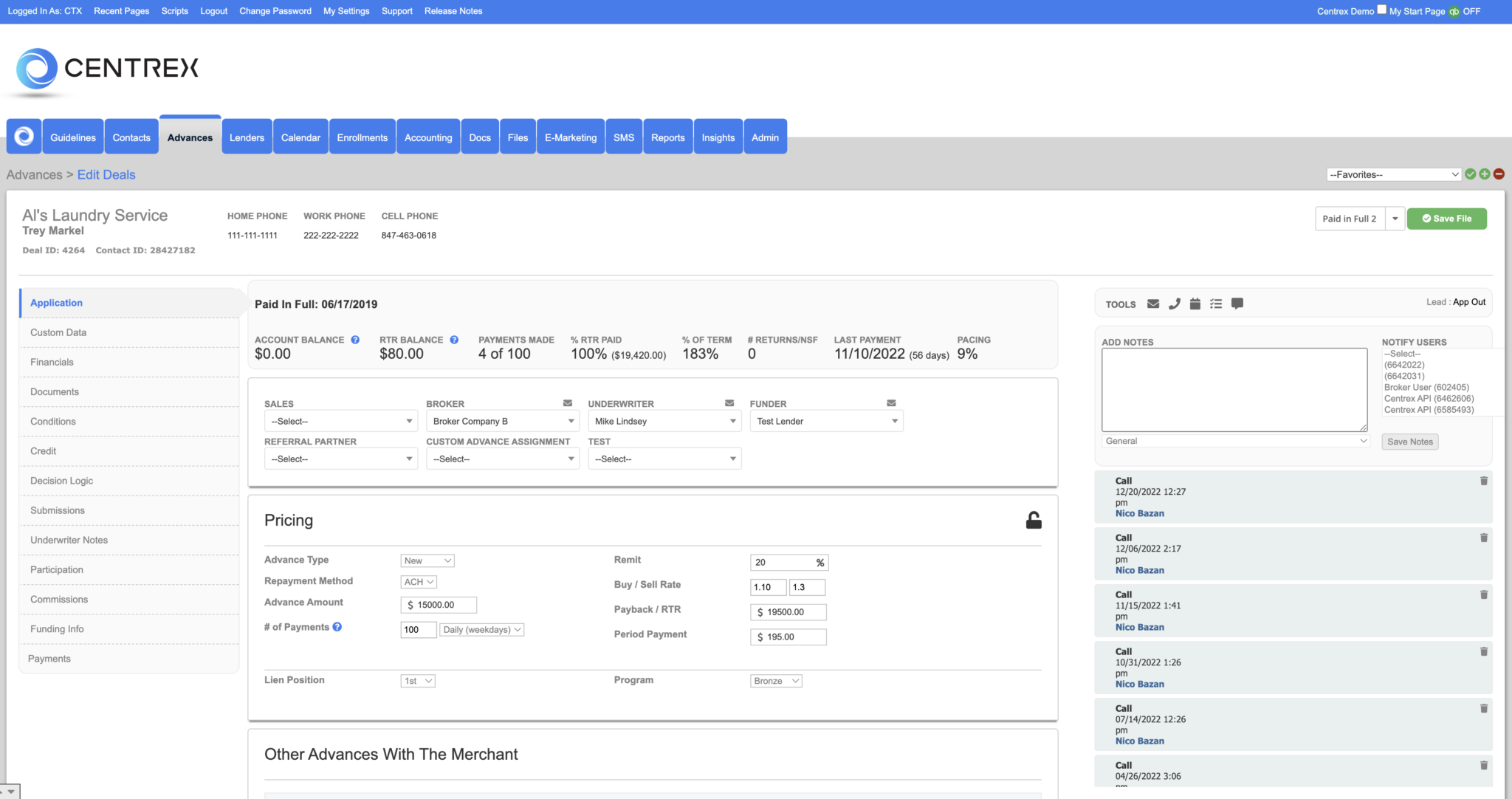Click the qb OFF toggle
1512x799 pixels.
click(1454, 11)
